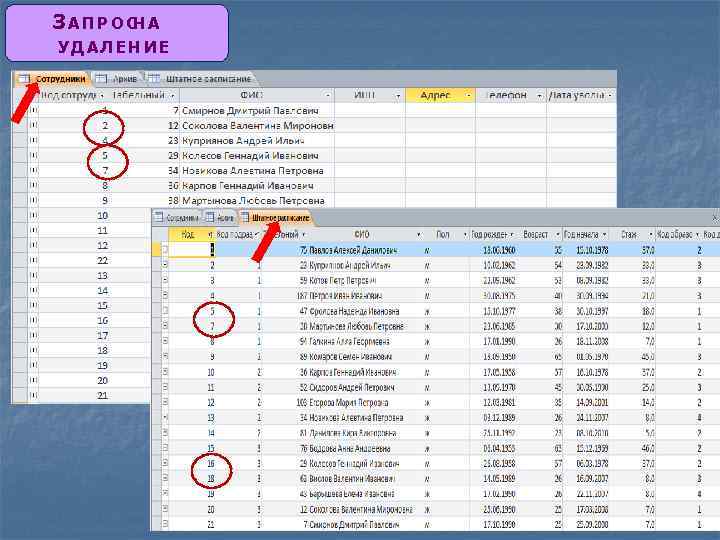Screen dimensions: 720x540
Task: Expand Новикова Алевтина Петровна row in Сотрудники
Action: 33,170
